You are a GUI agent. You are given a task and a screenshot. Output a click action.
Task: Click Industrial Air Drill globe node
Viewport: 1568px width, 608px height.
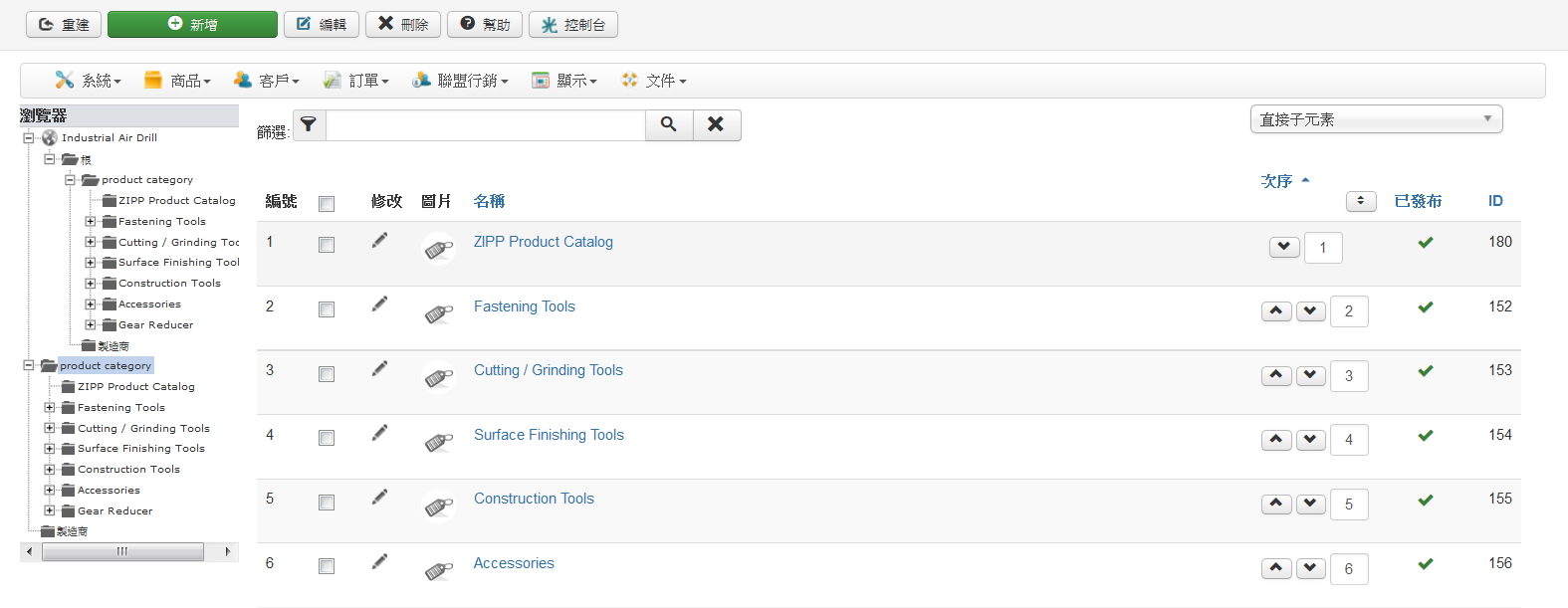coord(50,137)
